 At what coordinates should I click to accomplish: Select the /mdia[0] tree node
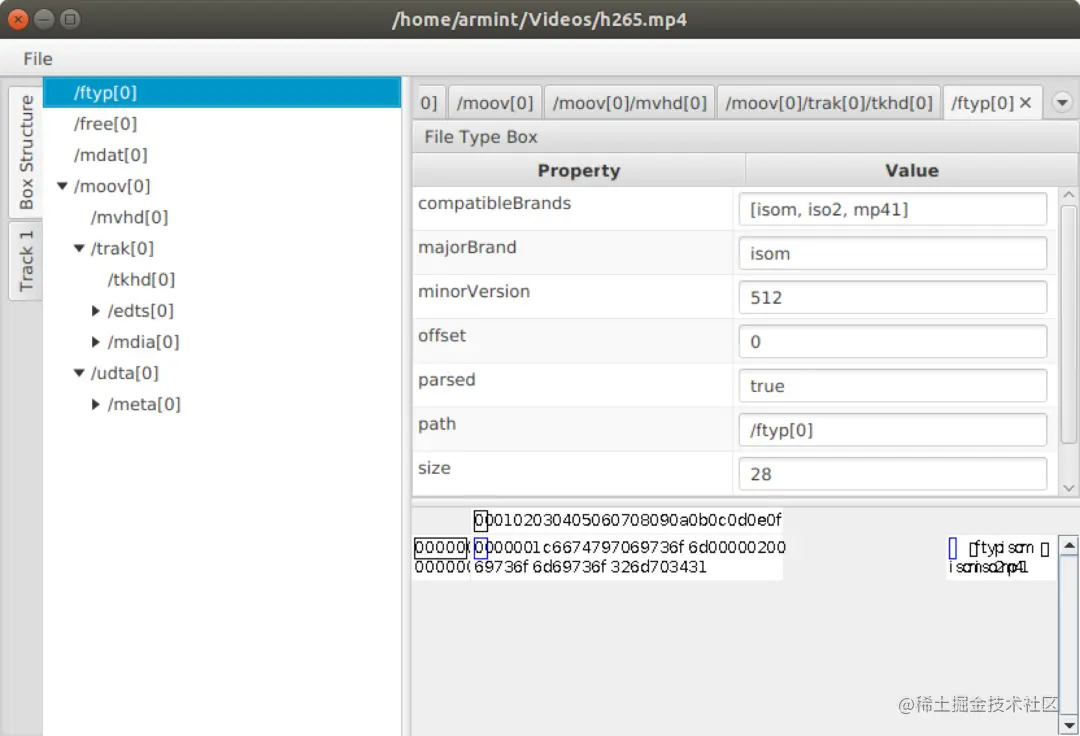point(143,342)
